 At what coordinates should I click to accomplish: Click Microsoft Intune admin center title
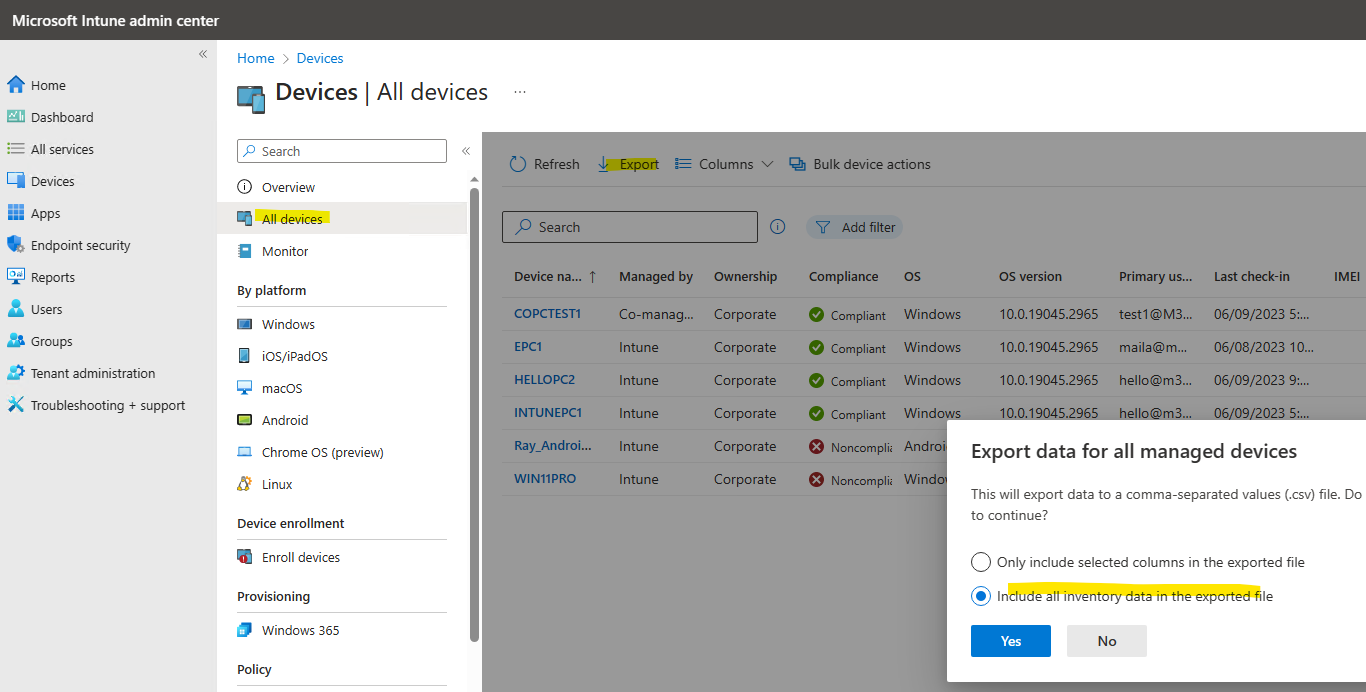click(x=116, y=20)
